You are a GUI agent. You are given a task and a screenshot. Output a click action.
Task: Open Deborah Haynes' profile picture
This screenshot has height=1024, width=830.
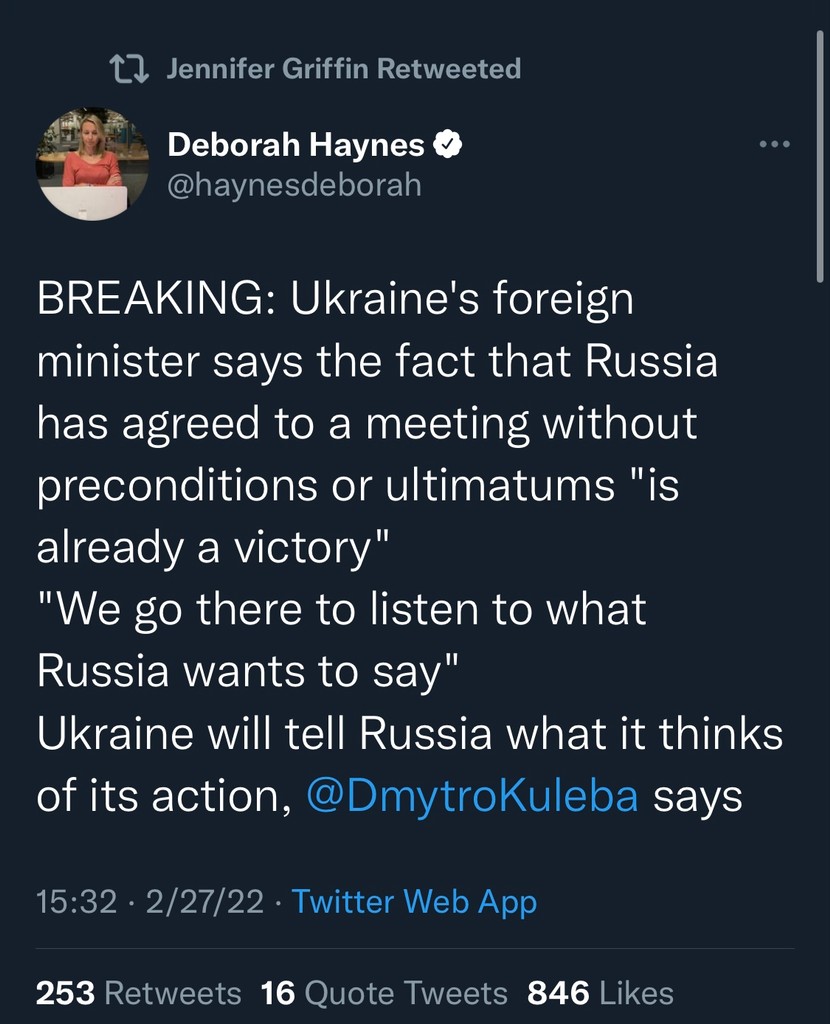coord(92,164)
